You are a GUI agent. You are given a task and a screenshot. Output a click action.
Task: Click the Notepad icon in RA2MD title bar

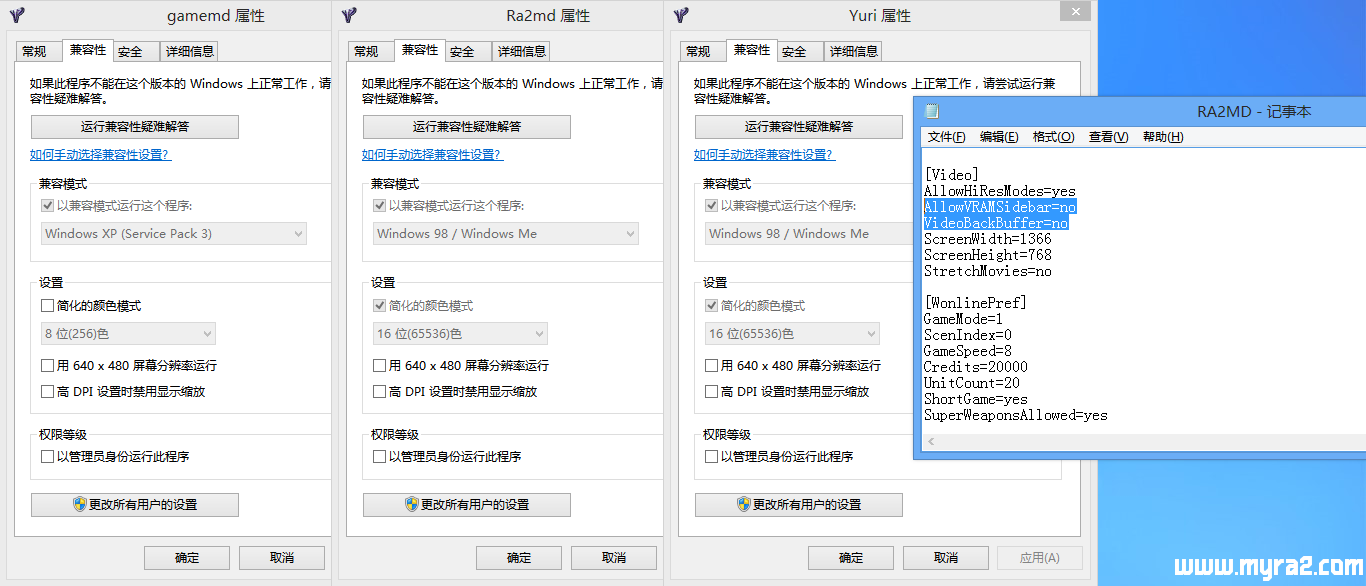click(x=932, y=112)
